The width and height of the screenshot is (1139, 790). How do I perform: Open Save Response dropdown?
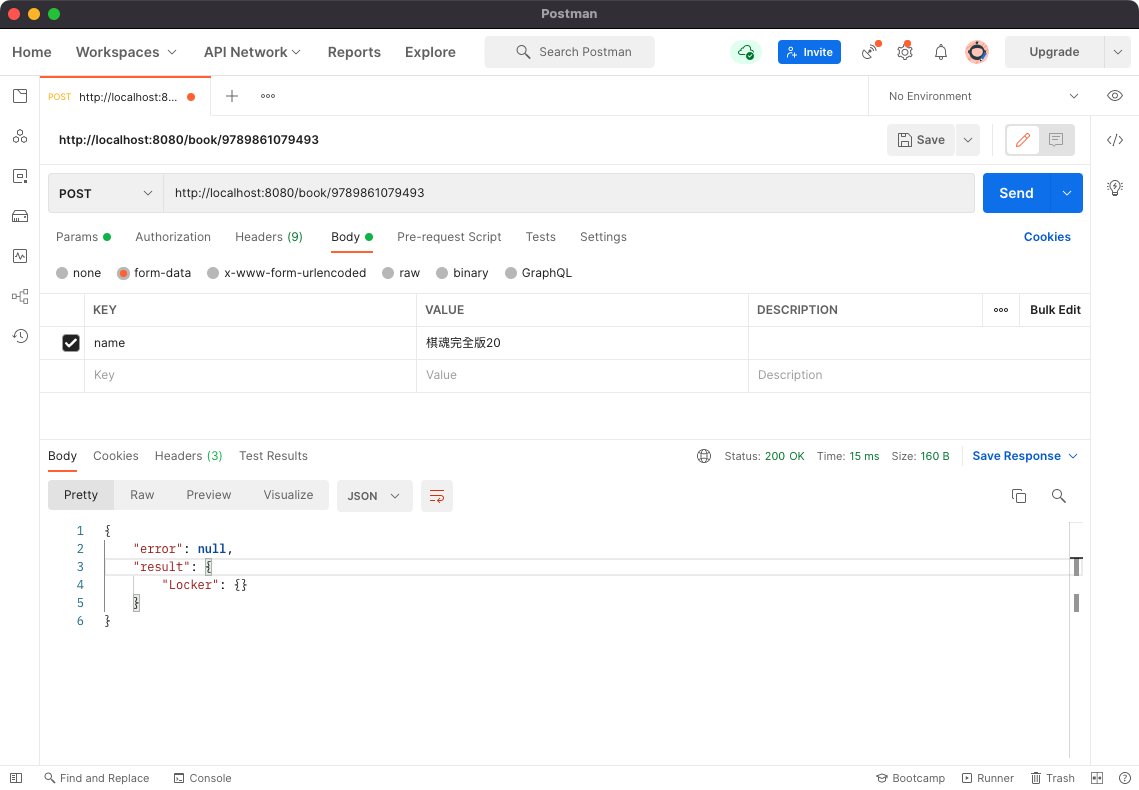click(x=1024, y=456)
